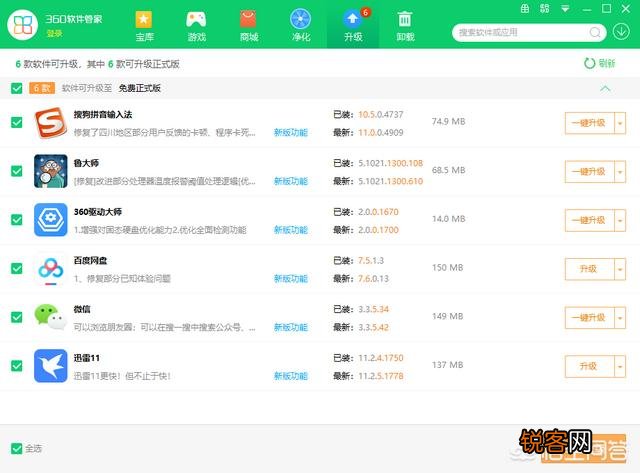Screen dimensions: 640x473
Task: Uncheck 鲁大师 checkbox
Action: click(17, 171)
